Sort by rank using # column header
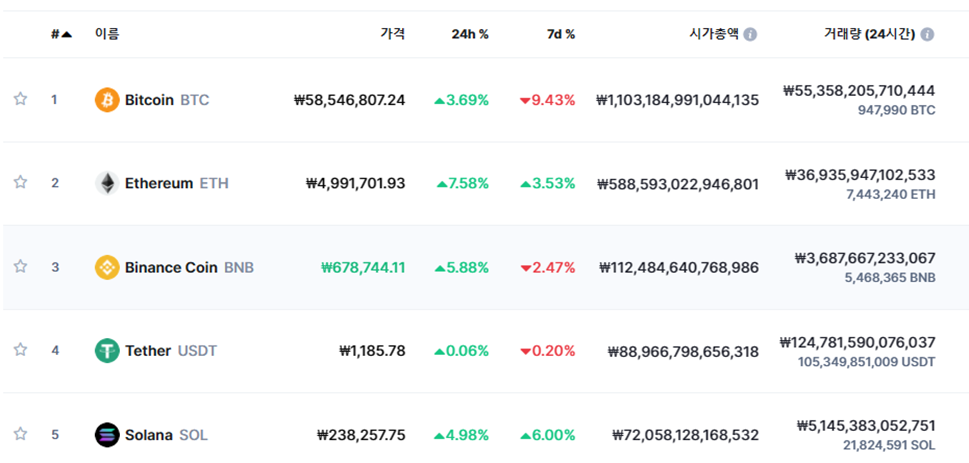Image resolution: width=969 pixels, height=463 pixels. tap(61, 34)
